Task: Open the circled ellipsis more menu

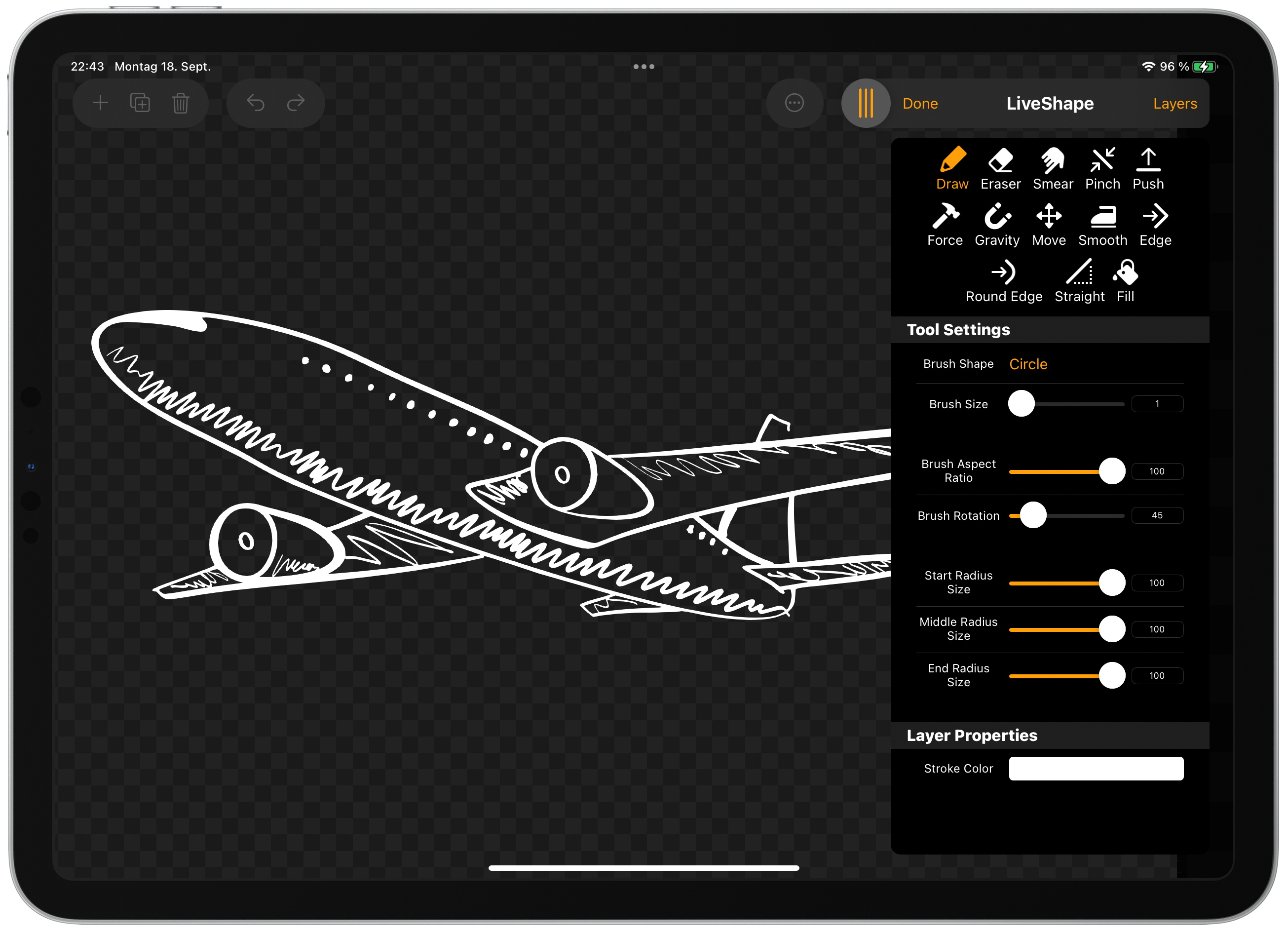Action: point(794,103)
